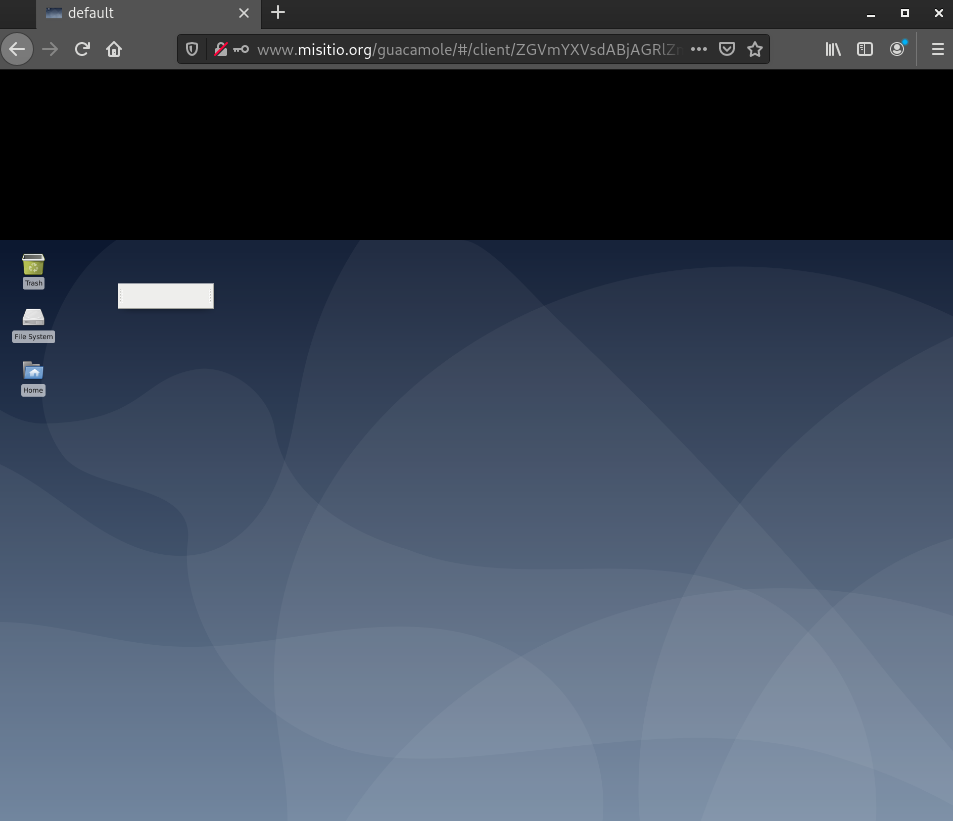The image size is (953, 821).
Task: Click the misitio.org address bar
Action: coord(468,49)
